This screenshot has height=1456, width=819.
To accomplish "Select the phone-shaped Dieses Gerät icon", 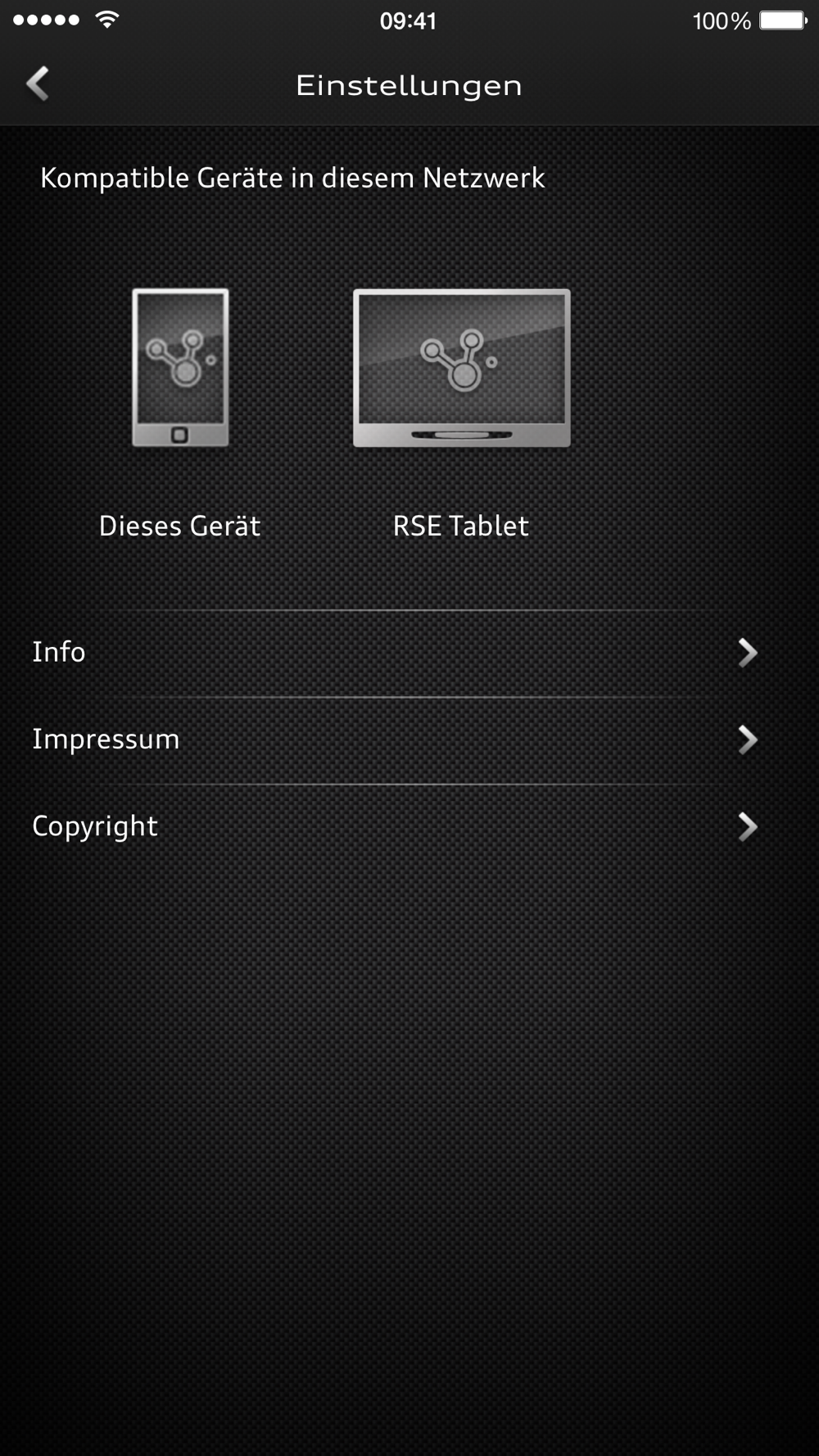I will pos(180,367).
